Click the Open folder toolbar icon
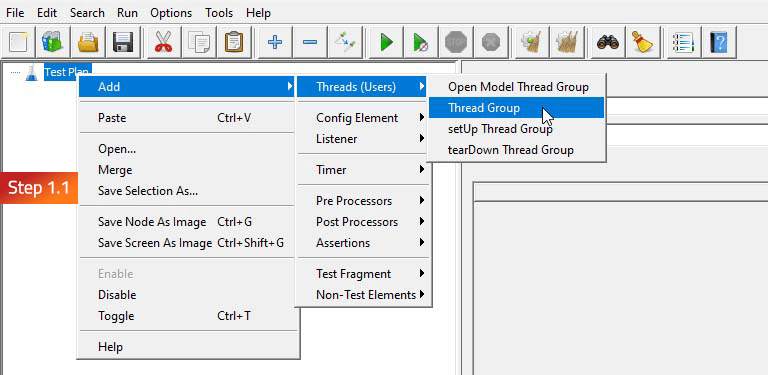The height and width of the screenshot is (375, 768). point(88,43)
